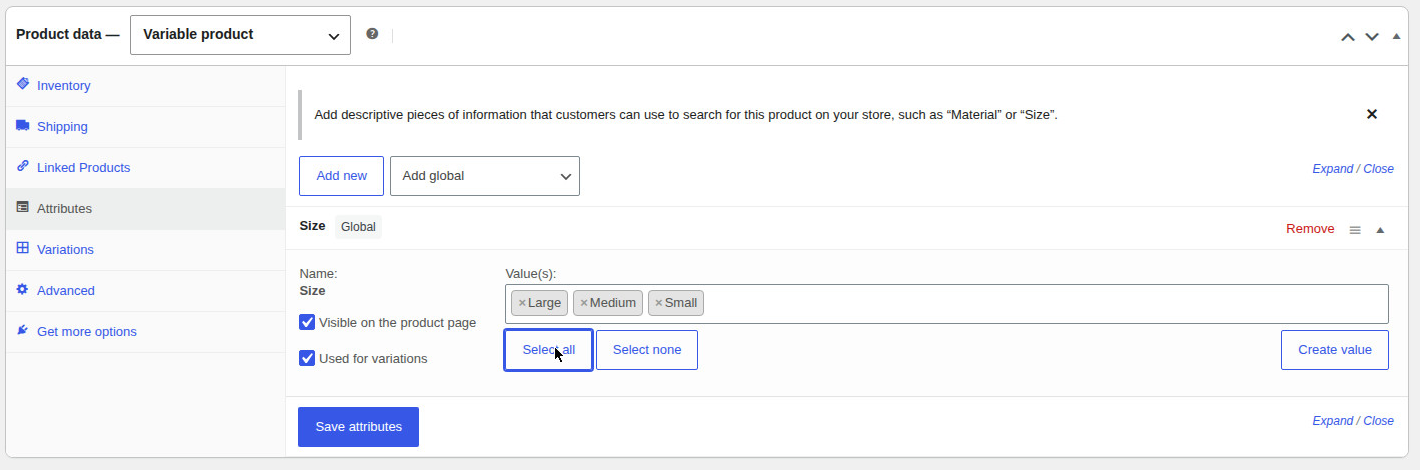Viewport: 1420px width, 470px height.
Task: Open the Linked Products tab
Action: click(146, 168)
